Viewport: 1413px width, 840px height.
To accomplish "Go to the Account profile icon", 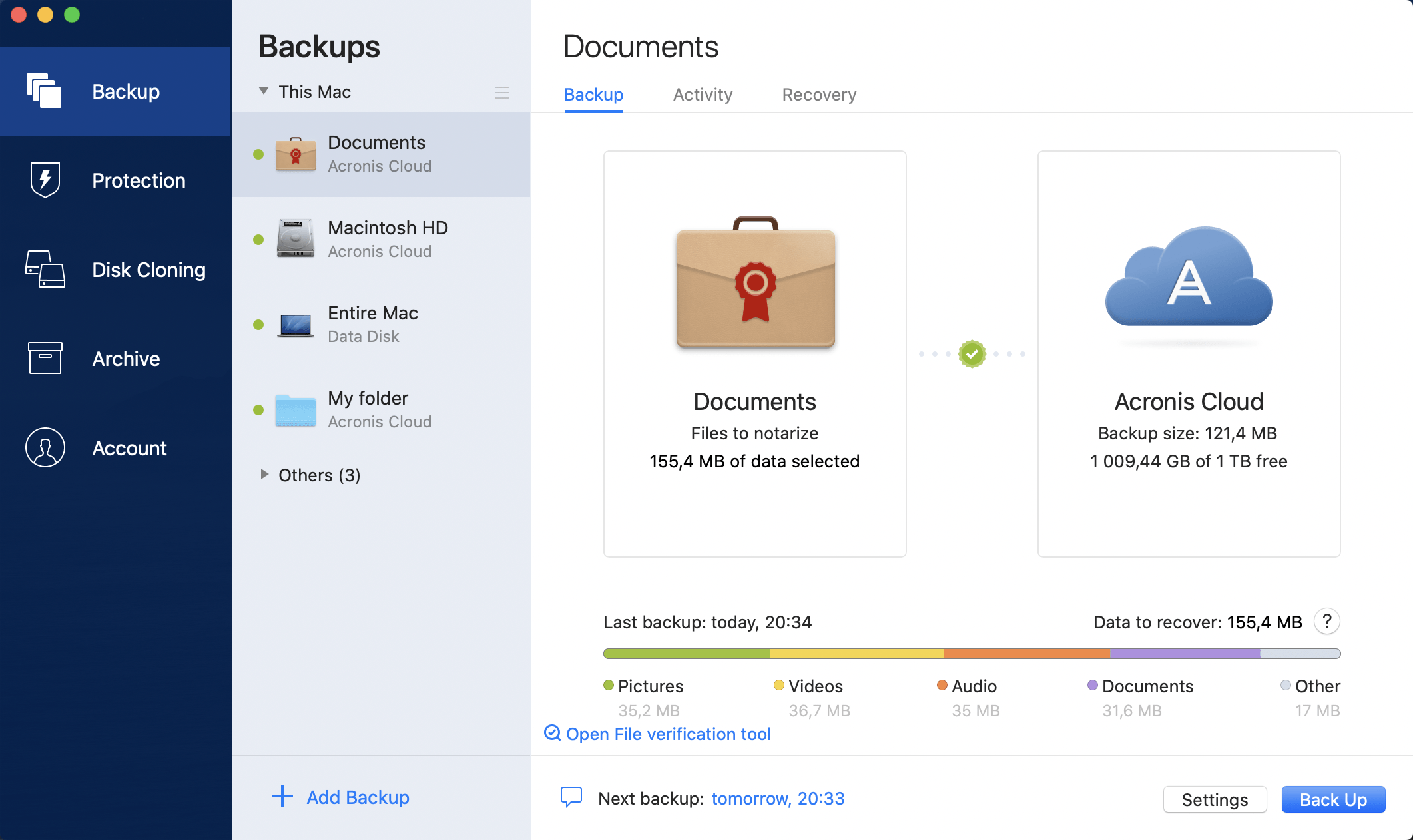I will coord(45,448).
